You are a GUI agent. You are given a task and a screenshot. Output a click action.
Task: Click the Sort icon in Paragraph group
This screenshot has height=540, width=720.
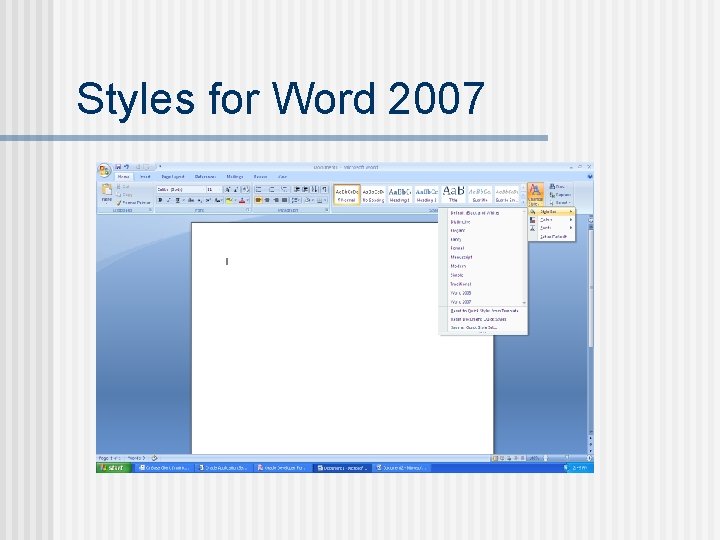(315, 190)
